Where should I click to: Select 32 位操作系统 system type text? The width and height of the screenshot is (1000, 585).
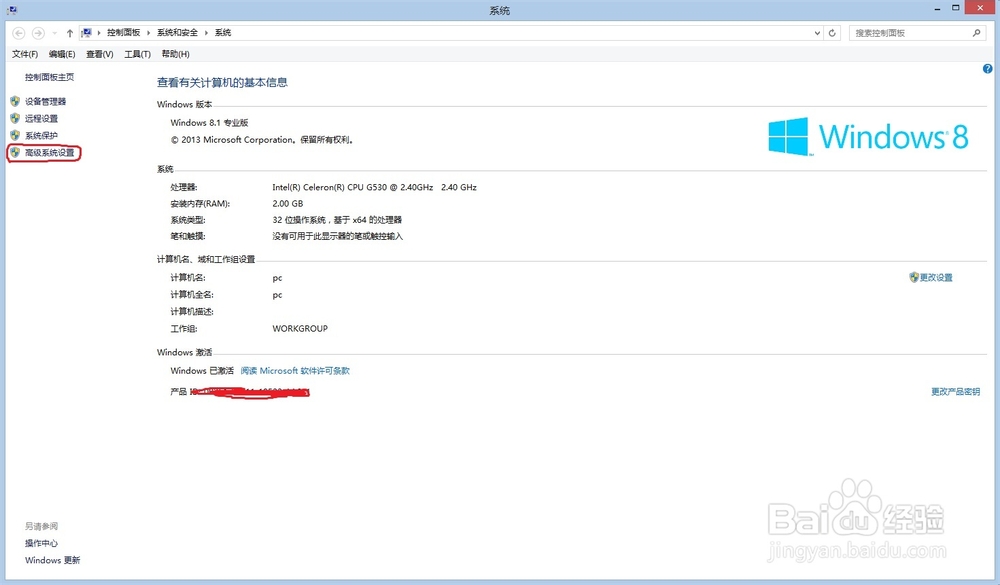pyautogui.click(x=337, y=219)
